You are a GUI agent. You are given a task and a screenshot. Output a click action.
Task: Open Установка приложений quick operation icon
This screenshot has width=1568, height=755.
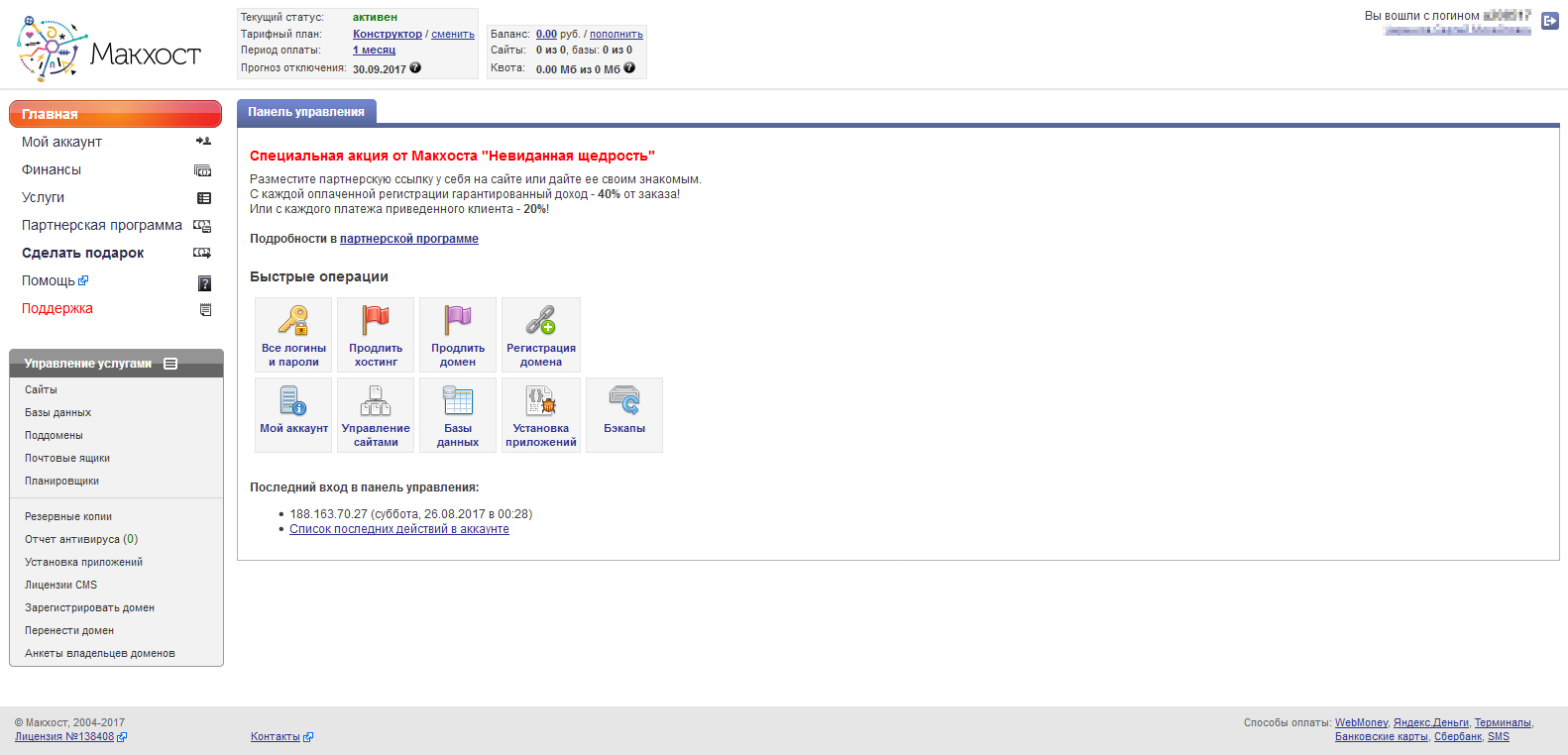click(541, 400)
